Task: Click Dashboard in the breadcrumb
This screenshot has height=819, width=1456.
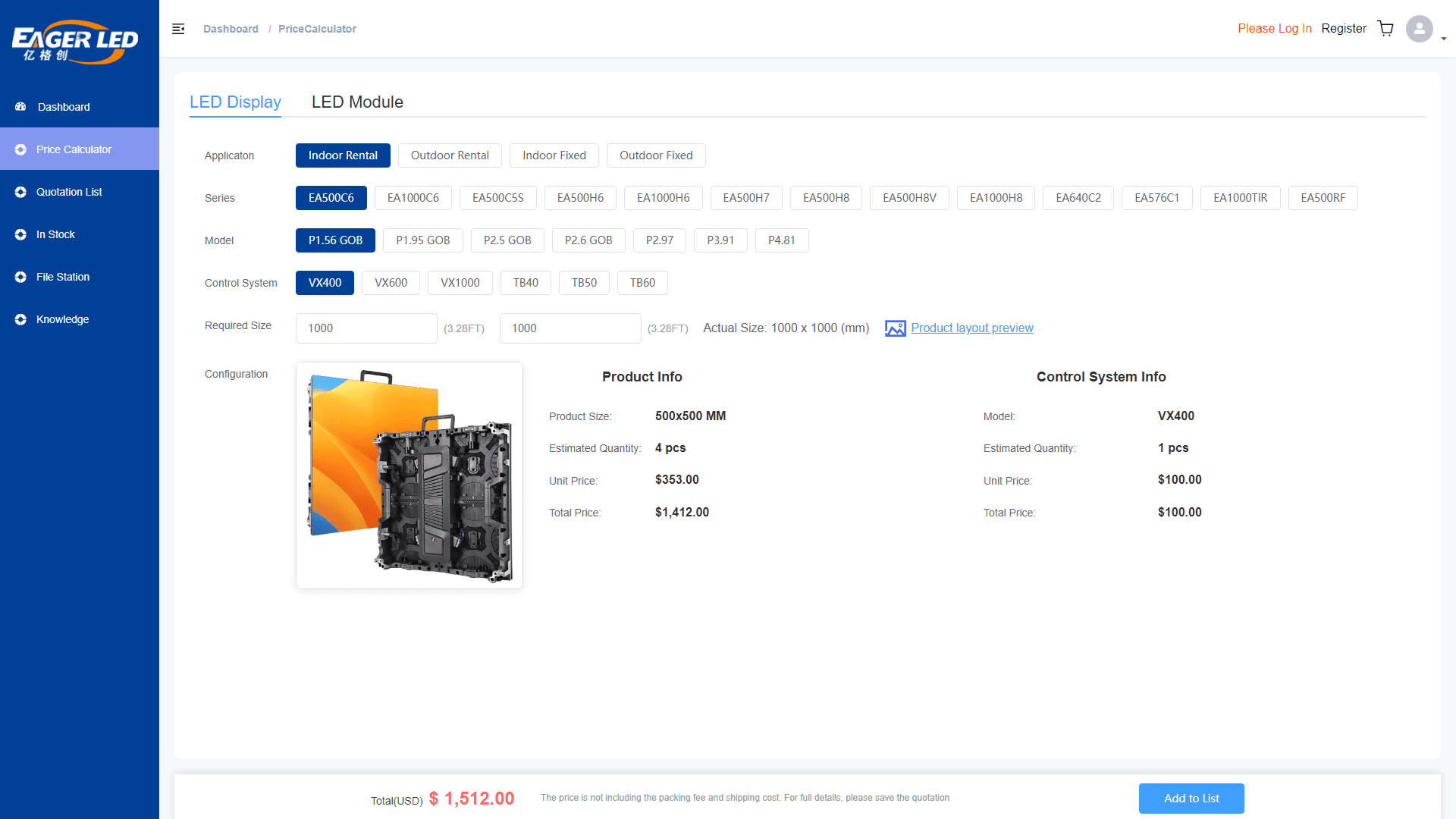Action: 231,29
